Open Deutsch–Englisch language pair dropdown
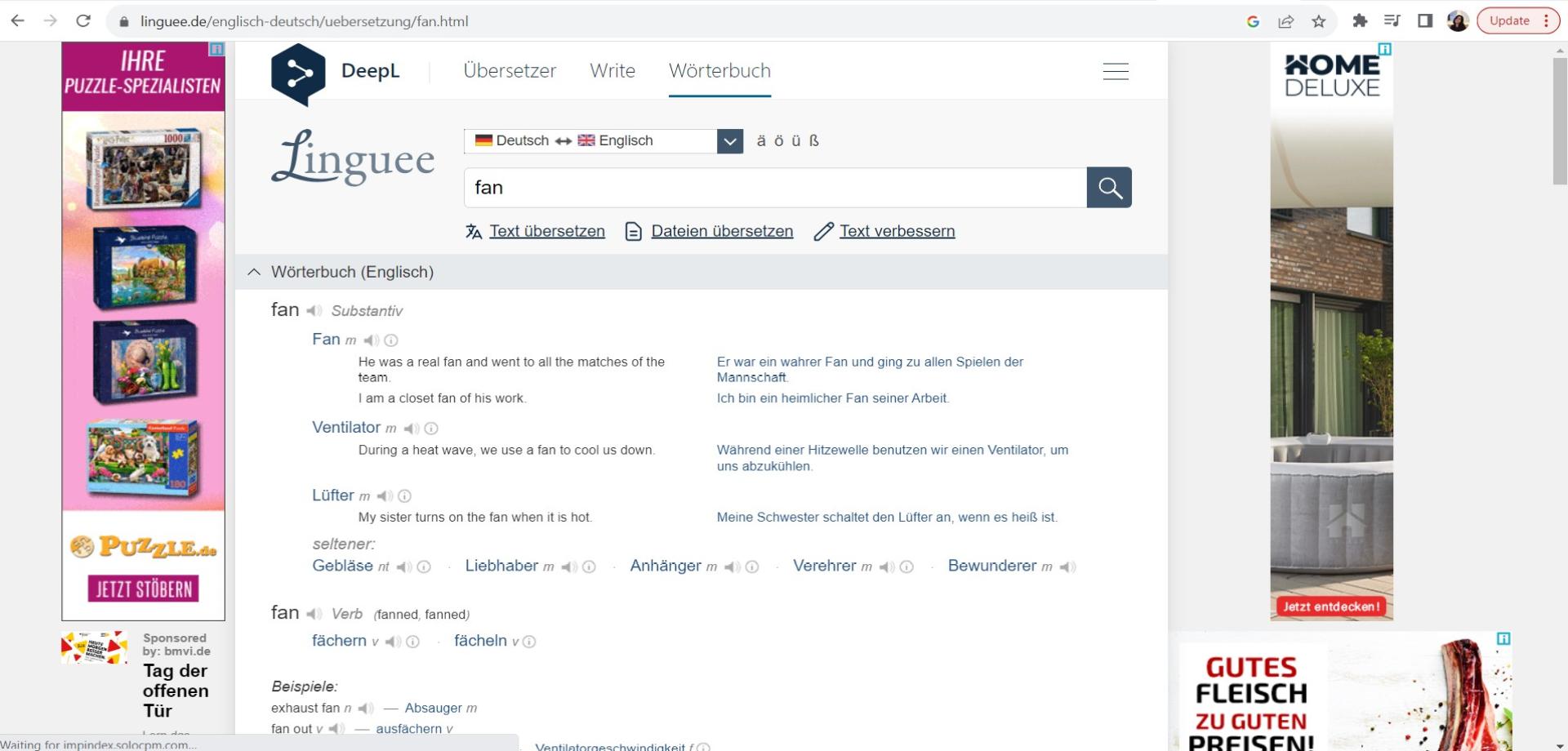Viewport: 1568px width, 751px height. (x=604, y=140)
